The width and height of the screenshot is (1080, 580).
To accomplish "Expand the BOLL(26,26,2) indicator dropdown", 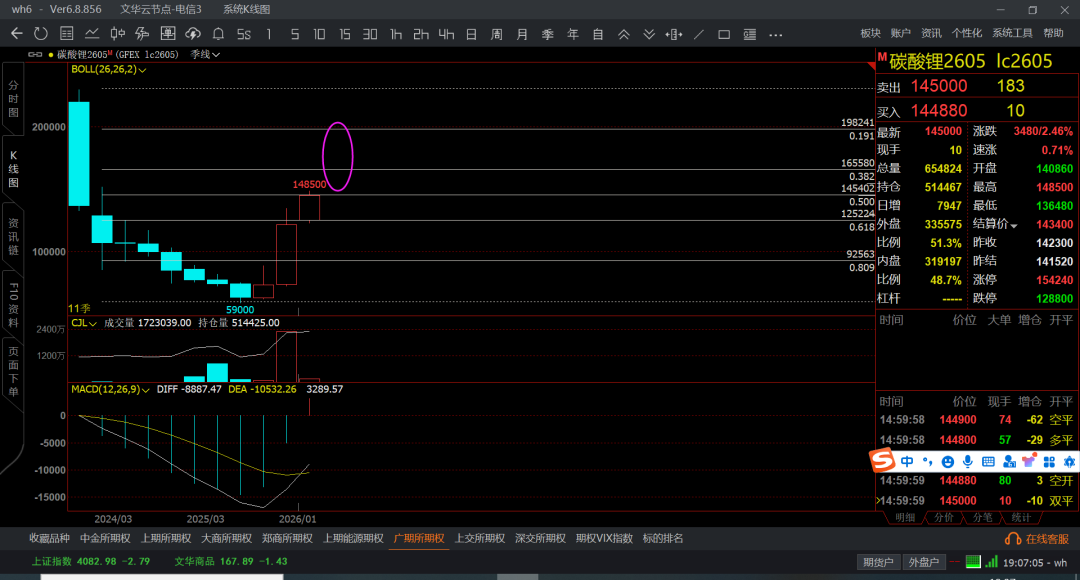I will [109, 70].
